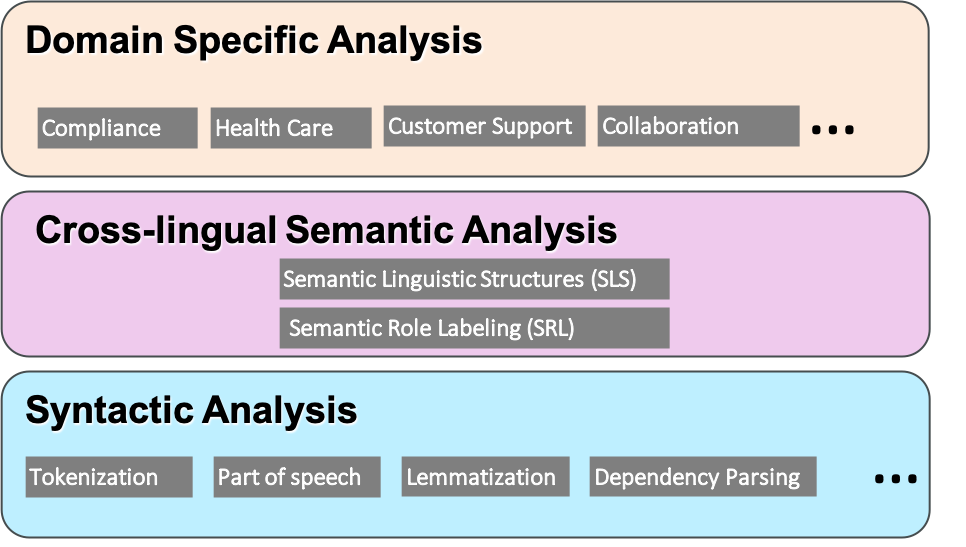Click the Syntactic Analysis heading
The width and height of the screenshot is (966, 547).
pos(191,410)
